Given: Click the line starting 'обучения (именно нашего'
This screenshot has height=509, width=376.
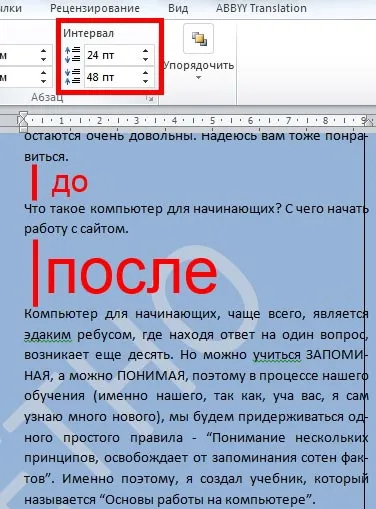Looking at the screenshot, I should tap(196, 396).
